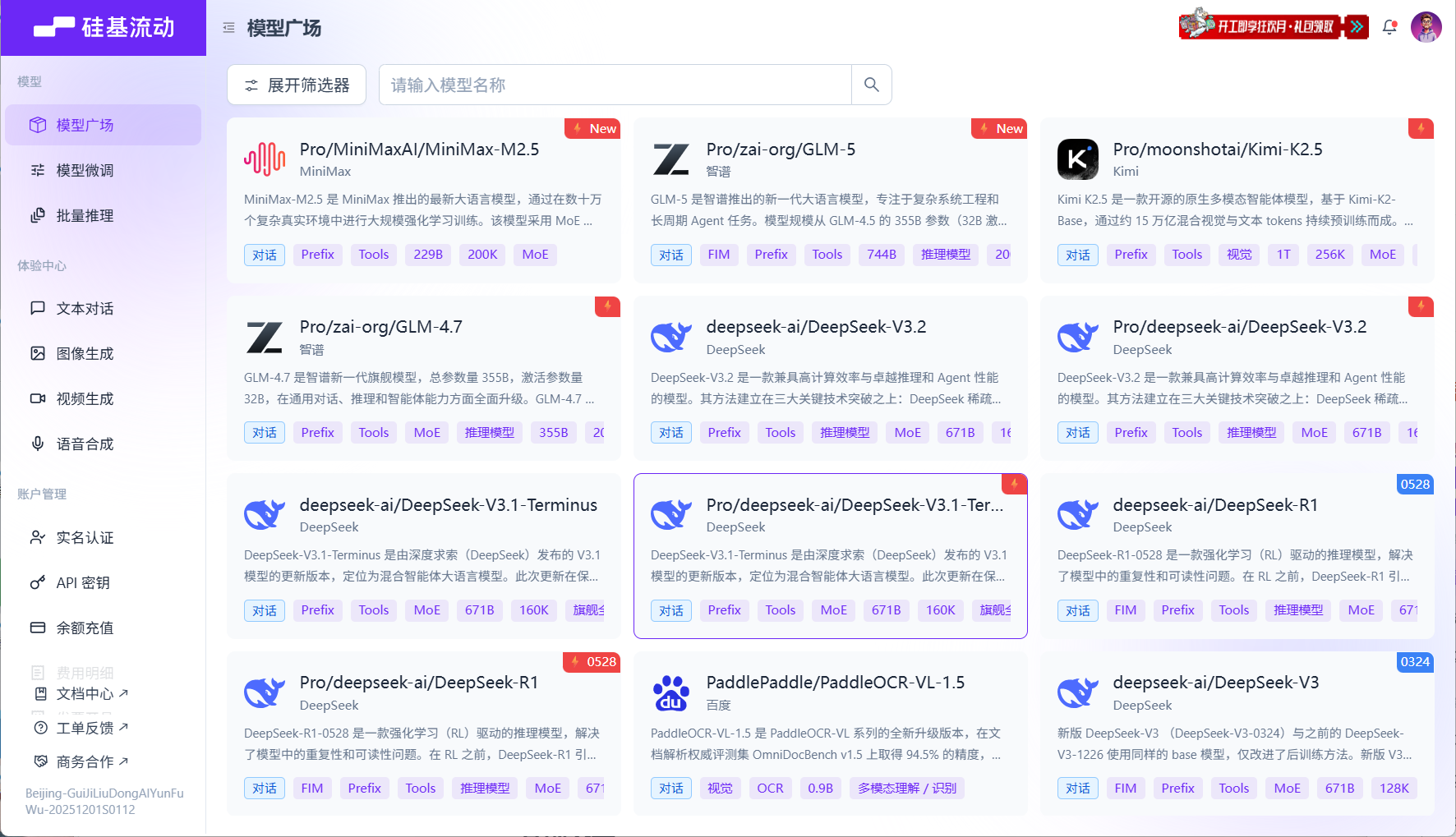Open the user avatar menu
This screenshot has width=1456, height=837.
(x=1426, y=27)
